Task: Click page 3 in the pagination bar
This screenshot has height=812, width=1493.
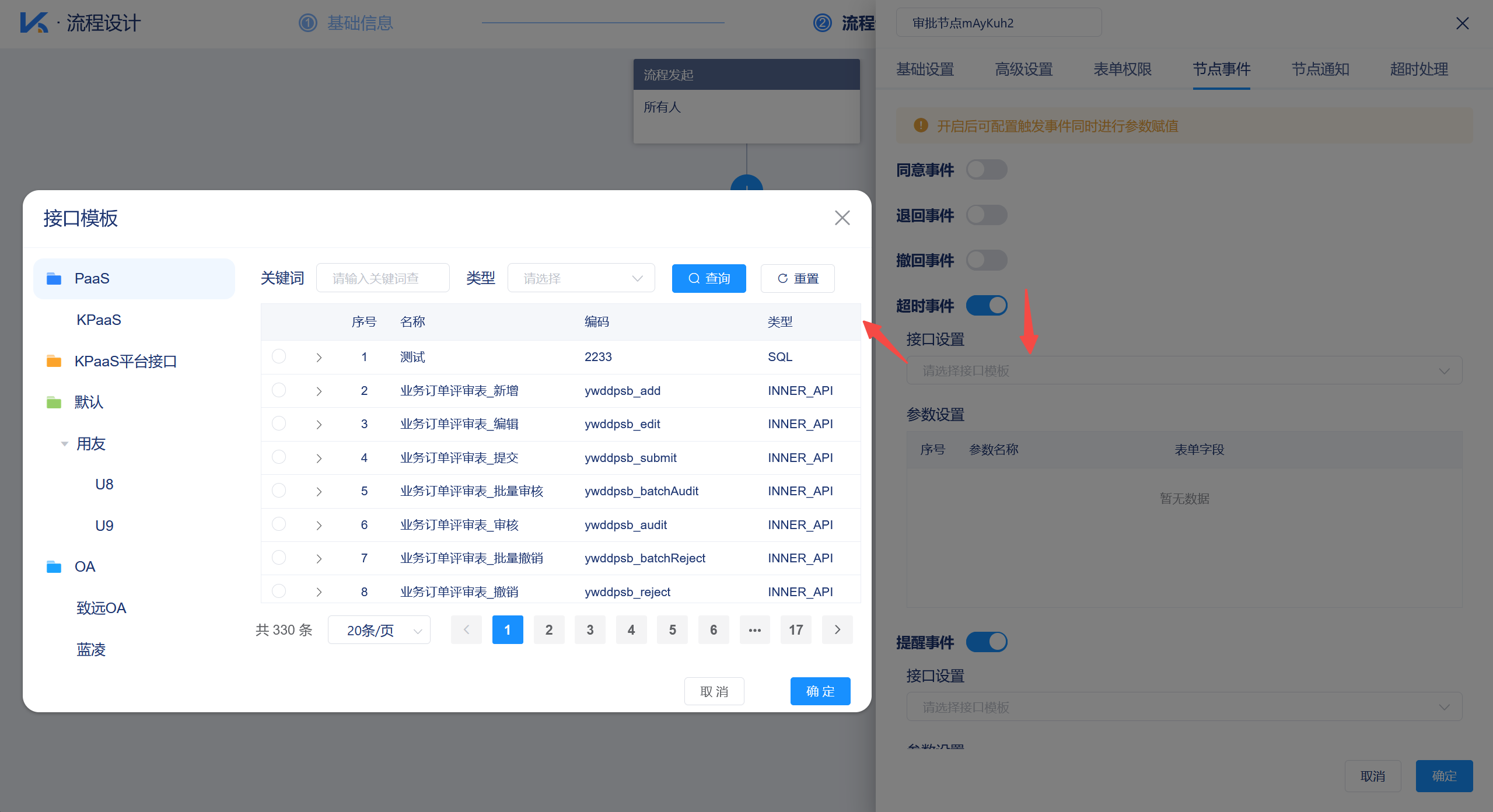Action: (590, 629)
